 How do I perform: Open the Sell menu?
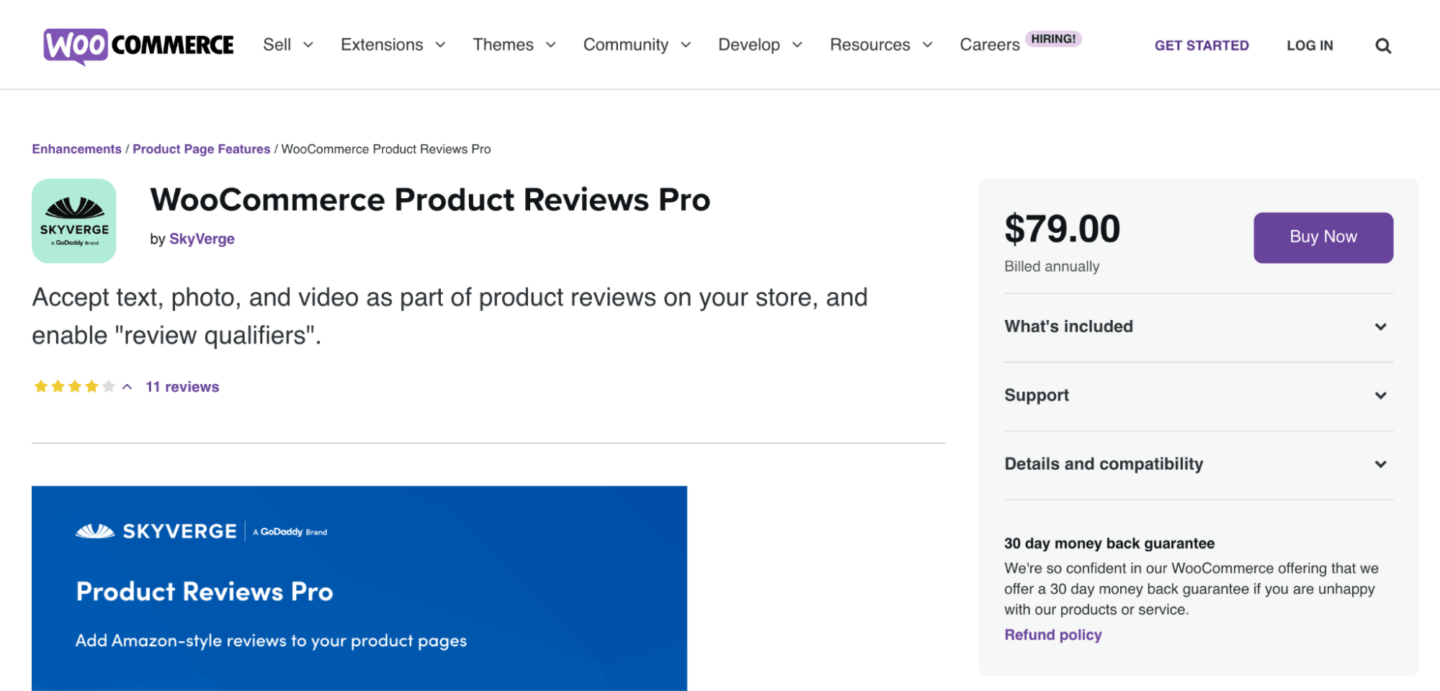(x=288, y=45)
